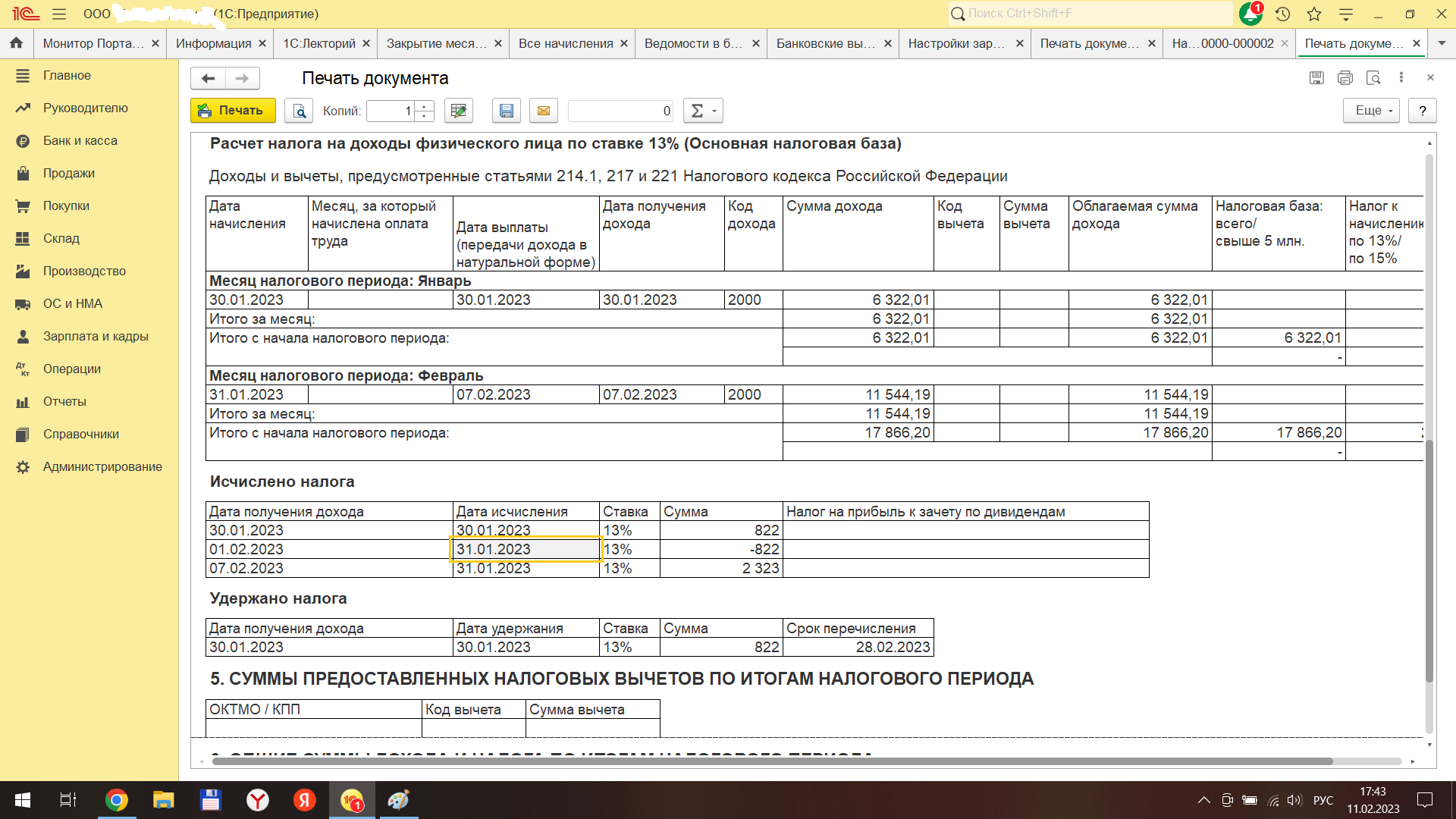Save document with floppy disk icon
Image resolution: width=1456 pixels, height=819 pixels.
[x=506, y=111]
